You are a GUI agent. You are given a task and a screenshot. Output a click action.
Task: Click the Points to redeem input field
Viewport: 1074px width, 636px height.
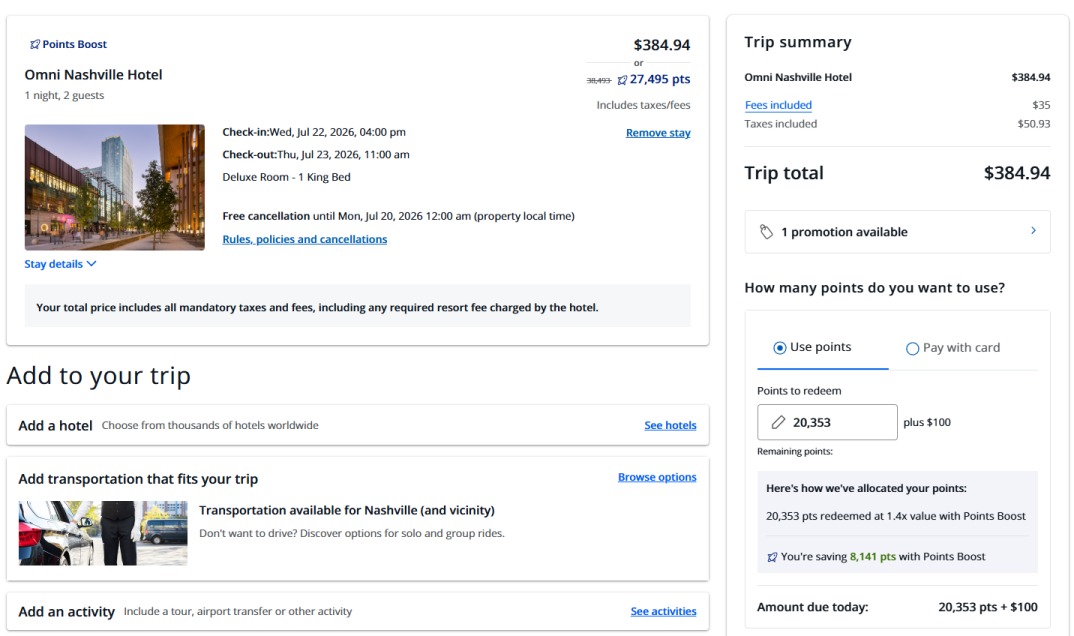(827, 422)
